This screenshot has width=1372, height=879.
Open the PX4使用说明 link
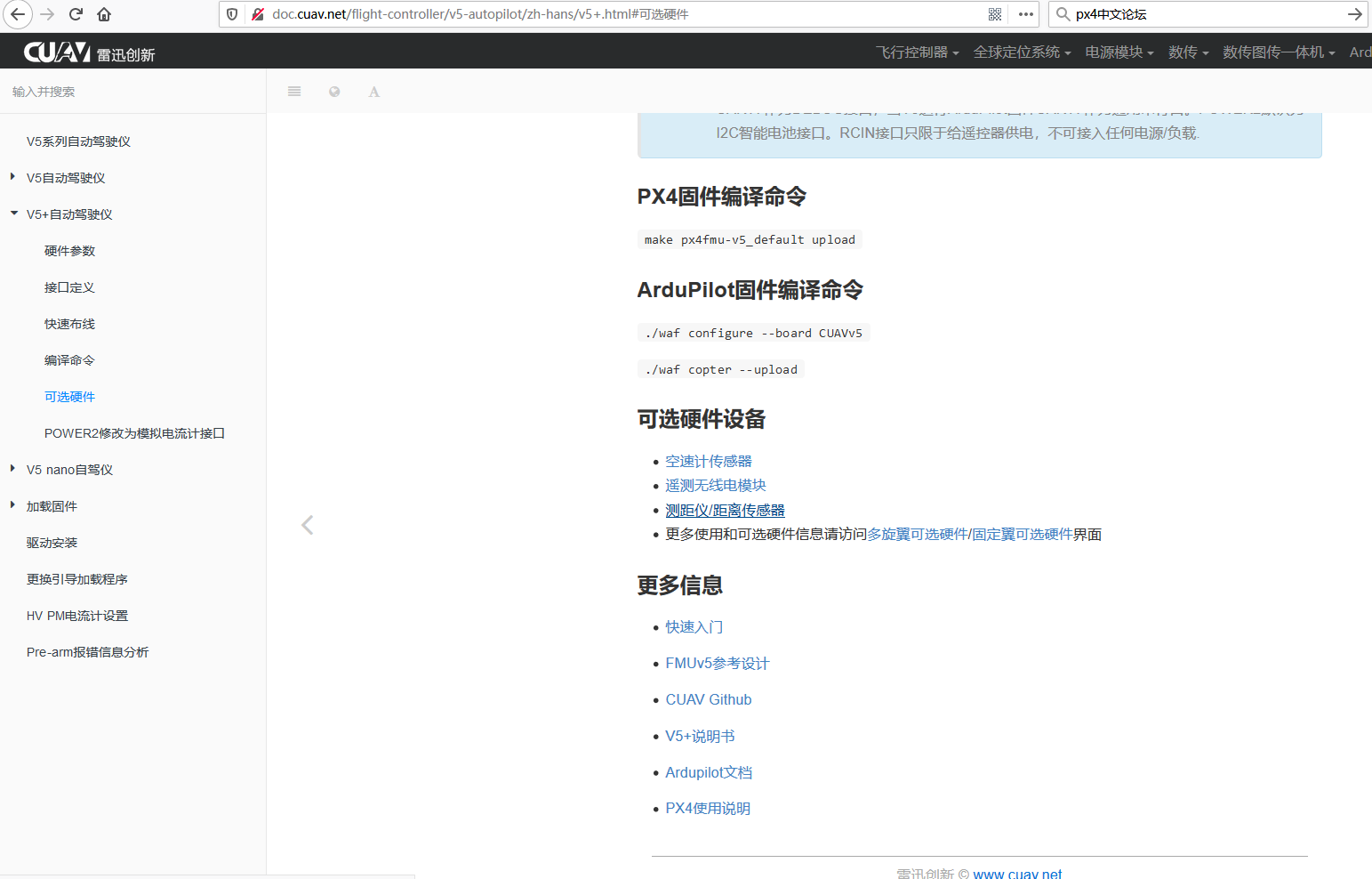[708, 809]
